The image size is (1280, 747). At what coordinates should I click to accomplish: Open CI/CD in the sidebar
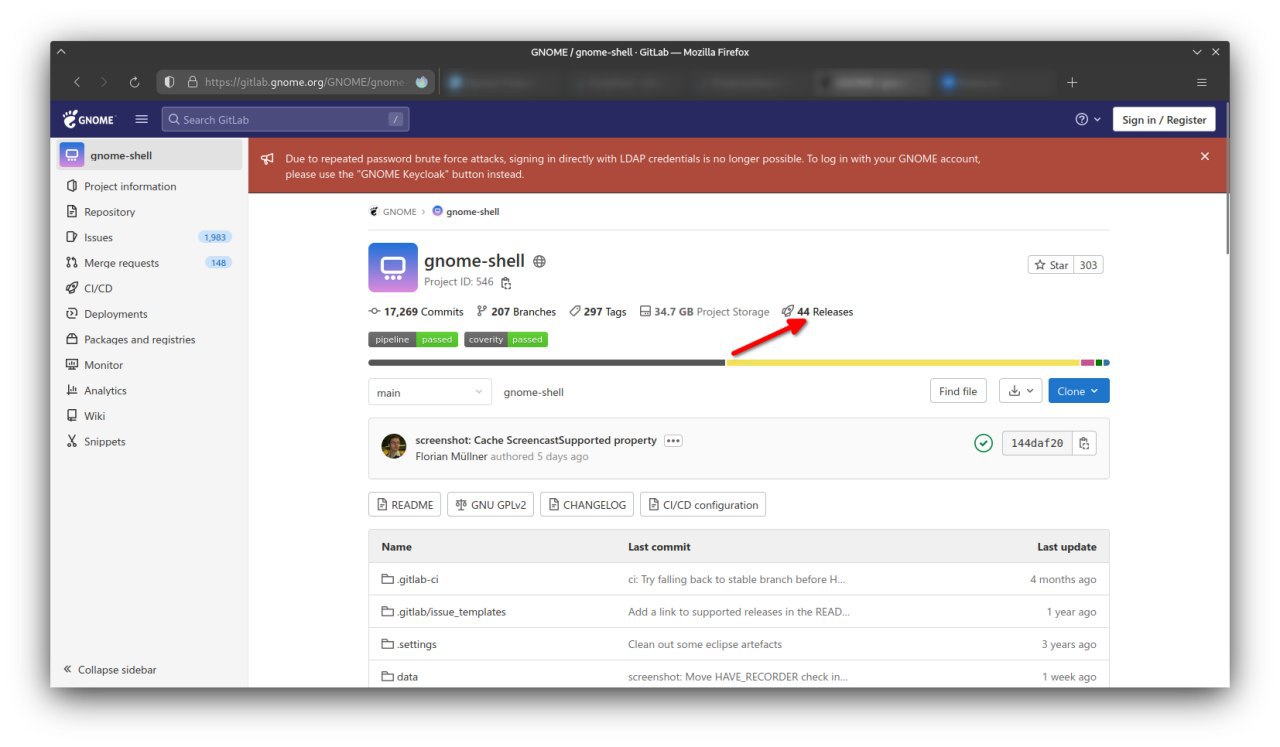pos(97,288)
